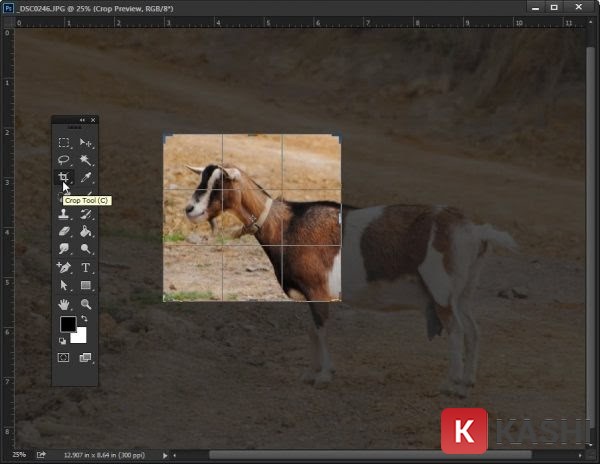Image resolution: width=600 pixels, height=464 pixels.
Task: Click the Photoshop Ps icon in title bar
Action: 8,8
